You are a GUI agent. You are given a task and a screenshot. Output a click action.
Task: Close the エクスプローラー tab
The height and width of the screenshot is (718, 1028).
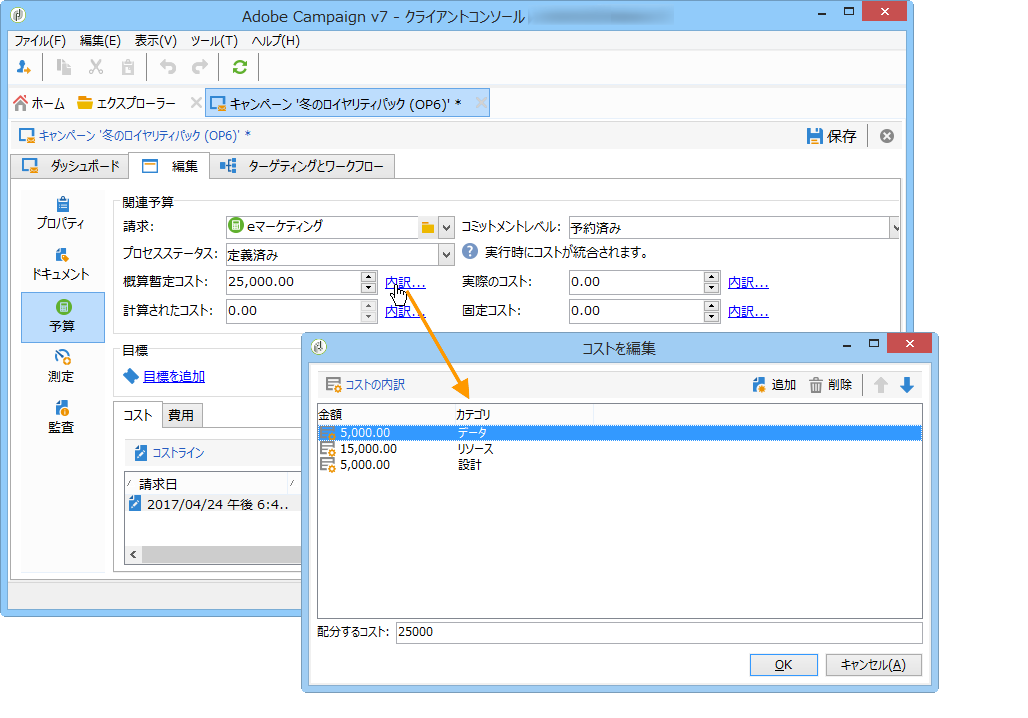coord(195,103)
